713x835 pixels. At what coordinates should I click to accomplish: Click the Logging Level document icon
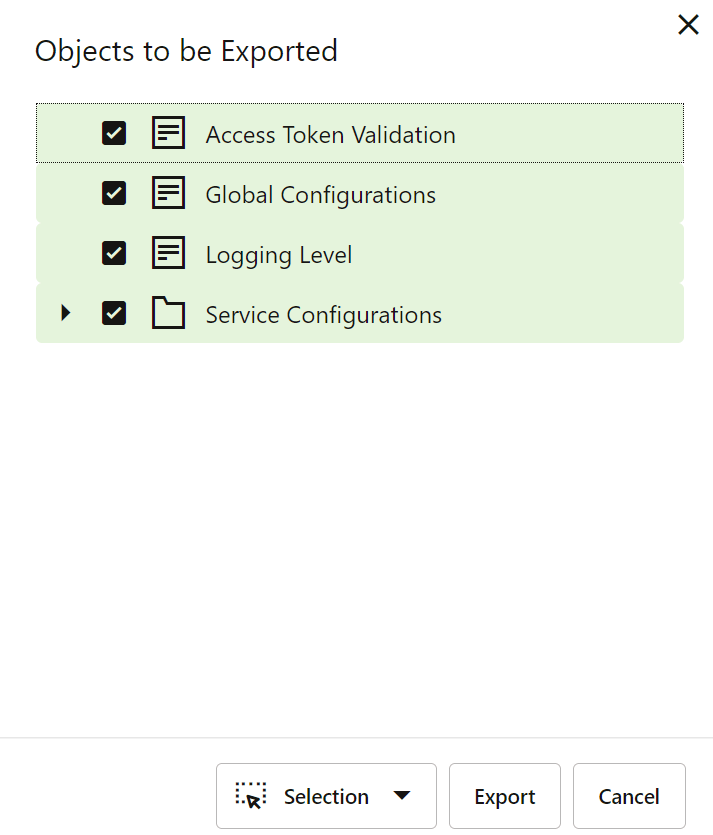pos(168,253)
